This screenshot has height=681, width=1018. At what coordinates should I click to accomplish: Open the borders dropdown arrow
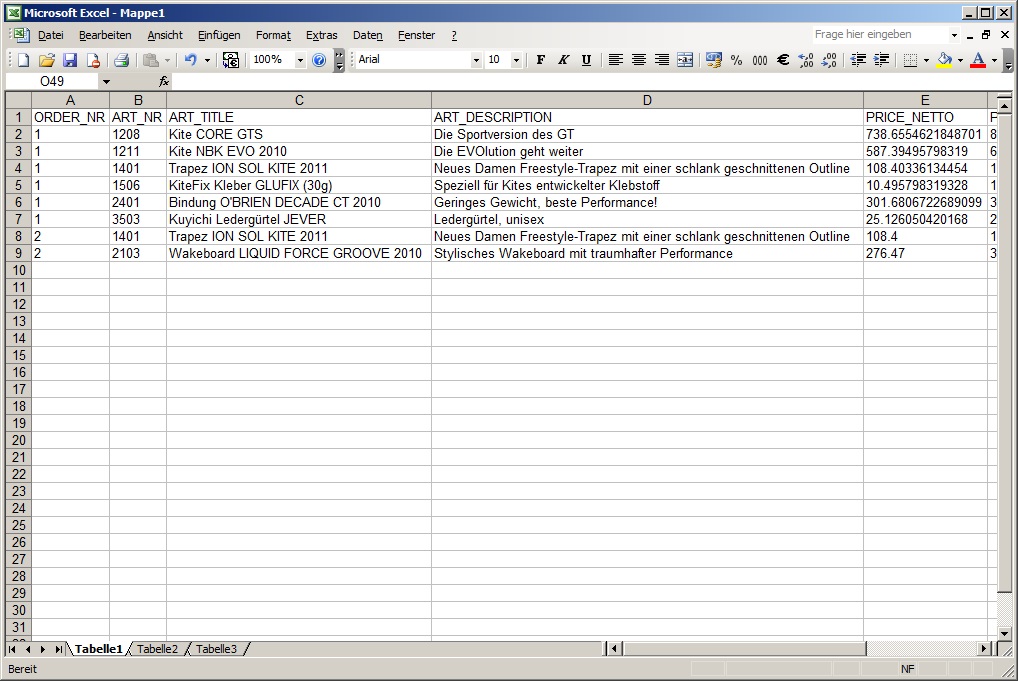tap(926, 60)
